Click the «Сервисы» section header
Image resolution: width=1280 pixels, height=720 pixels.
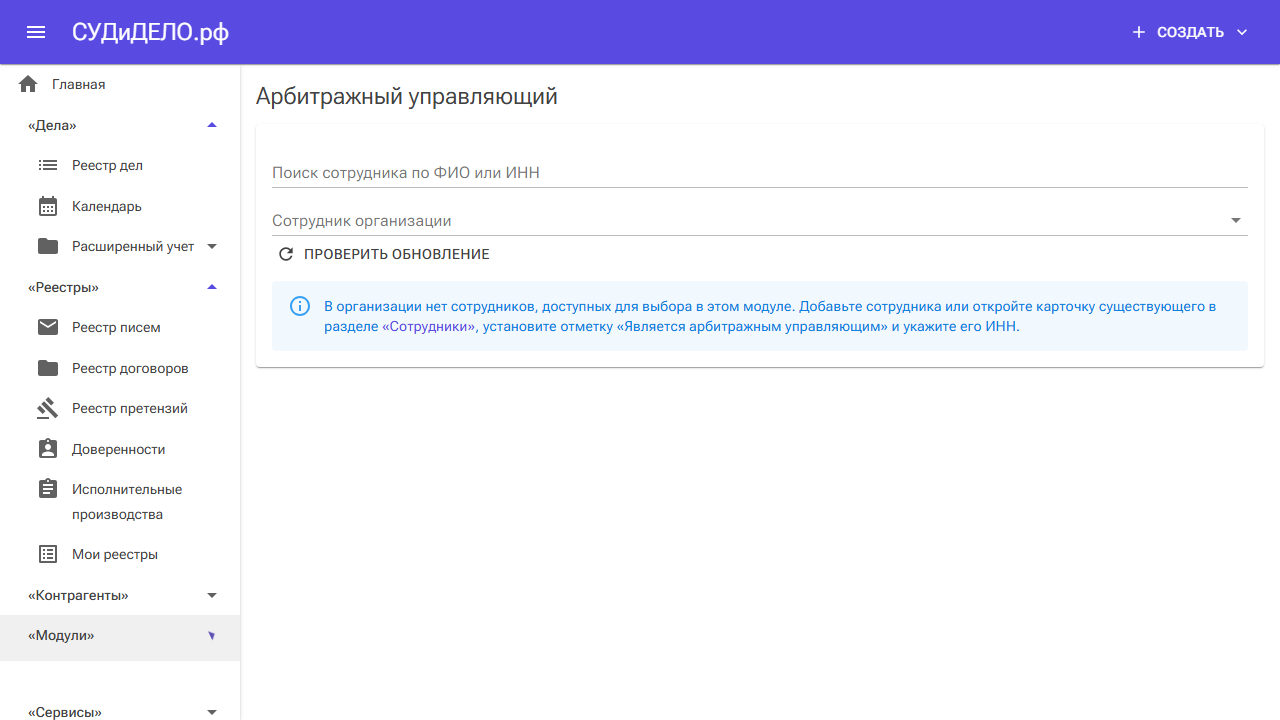click(120, 712)
